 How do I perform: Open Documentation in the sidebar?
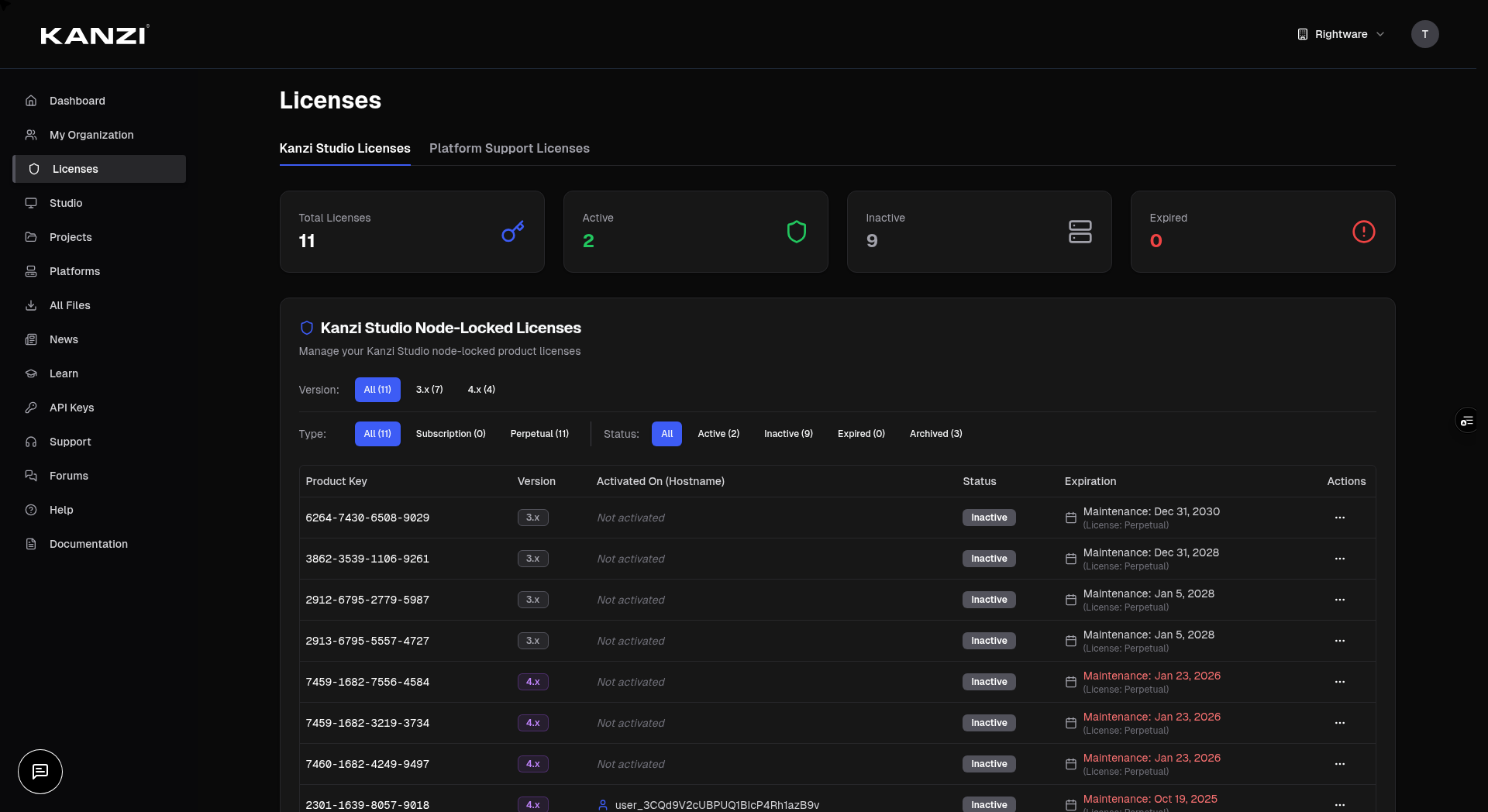coord(99,544)
